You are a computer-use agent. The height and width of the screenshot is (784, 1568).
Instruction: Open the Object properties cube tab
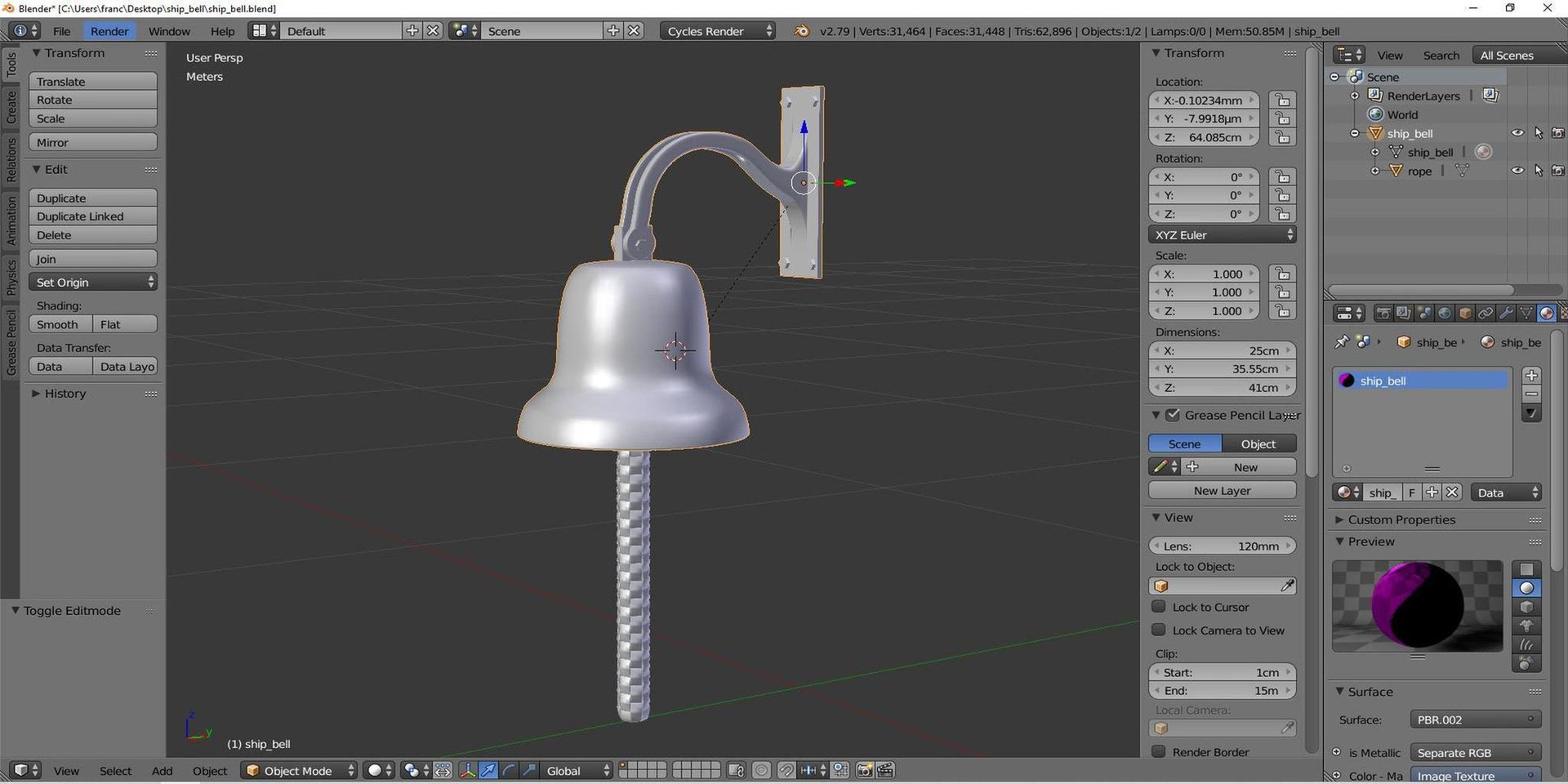pos(1465,314)
